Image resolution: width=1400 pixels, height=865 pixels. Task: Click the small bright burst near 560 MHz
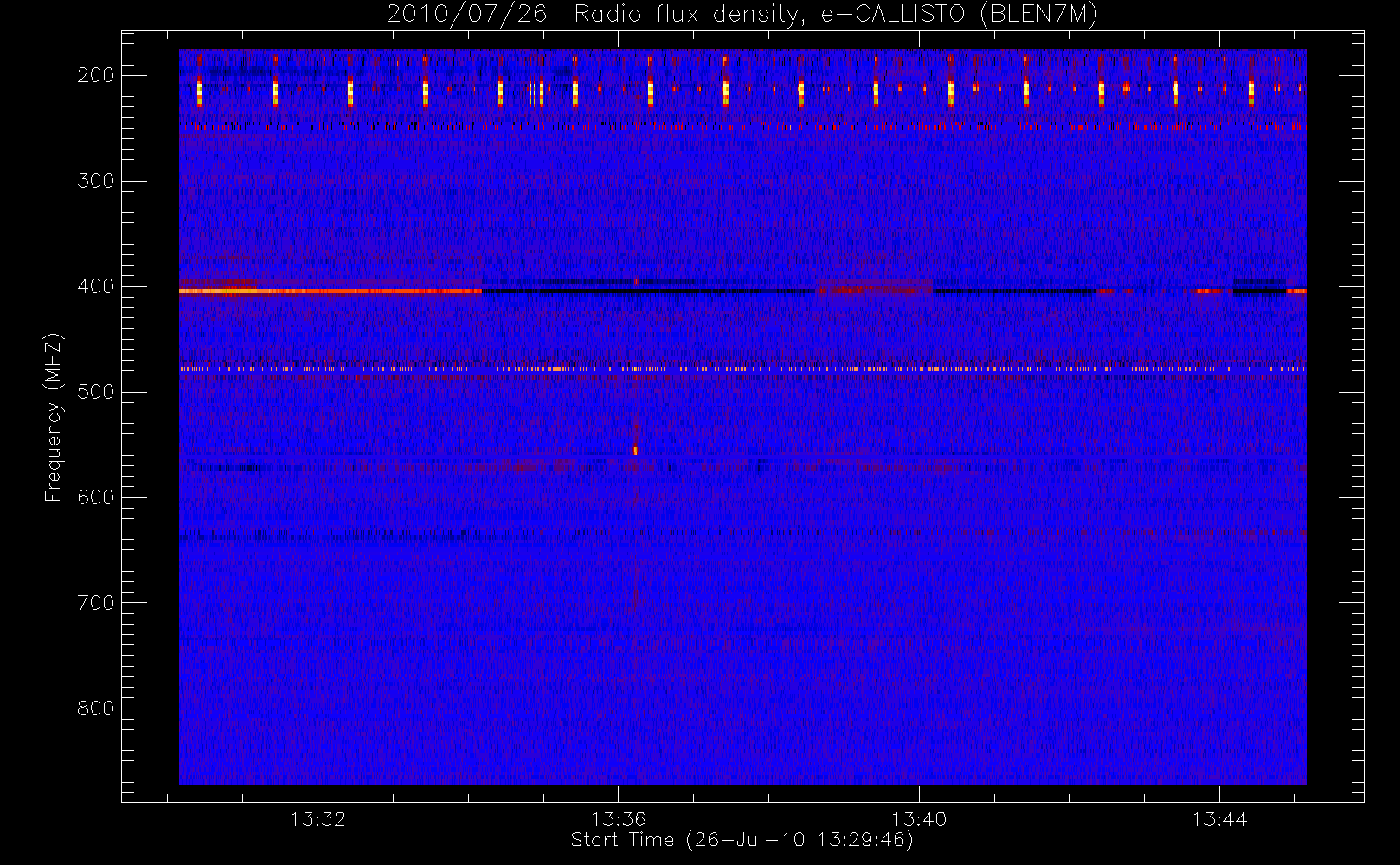(x=635, y=450)
